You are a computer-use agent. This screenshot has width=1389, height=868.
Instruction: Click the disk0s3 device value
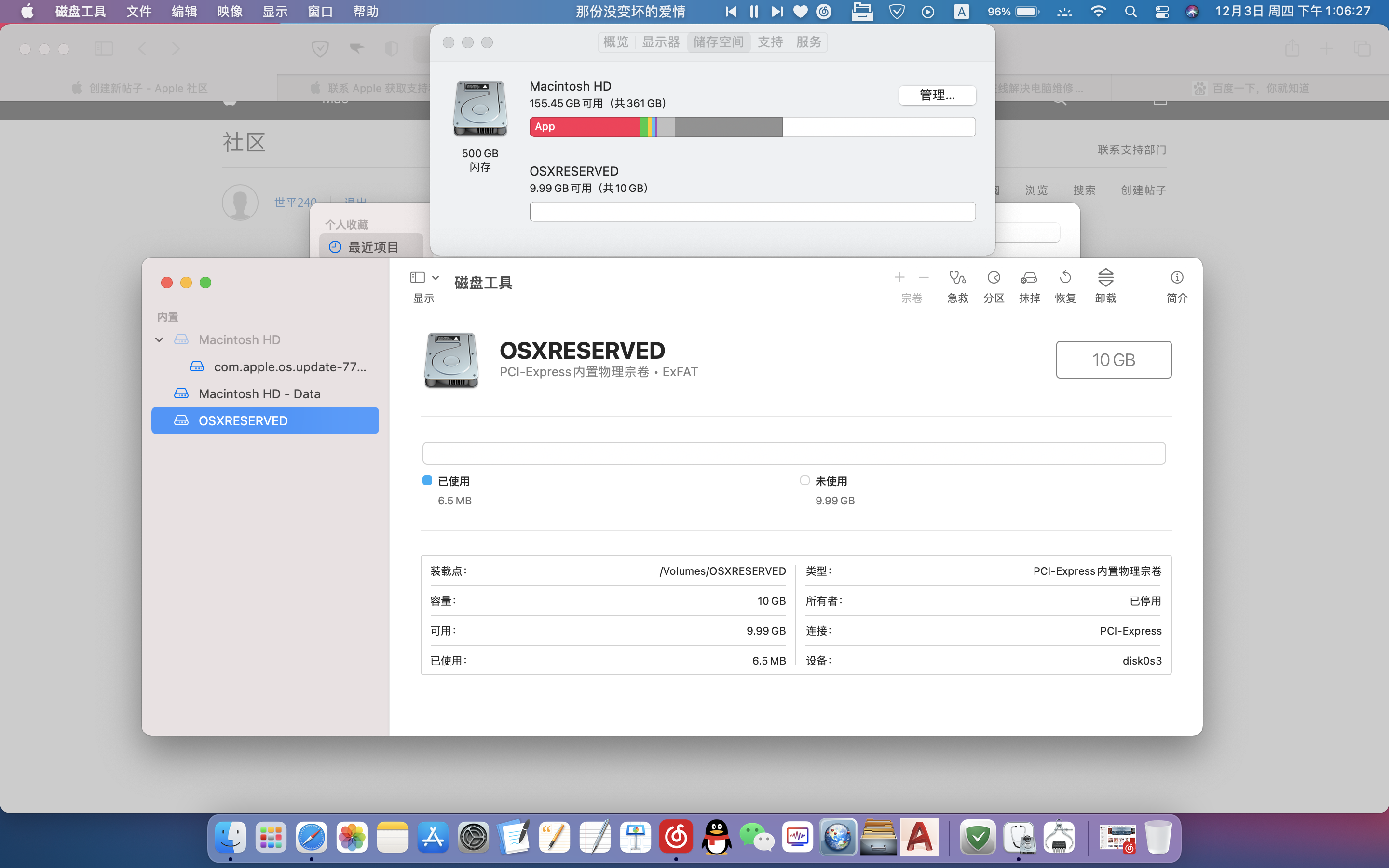pyautogui.click(x=1142, y=661)
